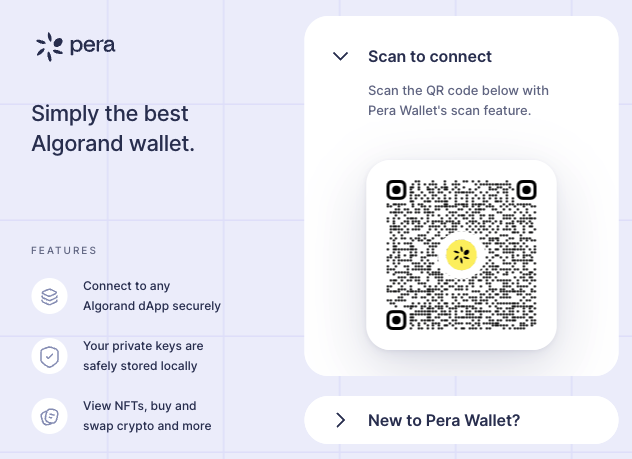Open the 'New to Pera Wallet?' section
632x459 pixels.
[x=444, y=420]
